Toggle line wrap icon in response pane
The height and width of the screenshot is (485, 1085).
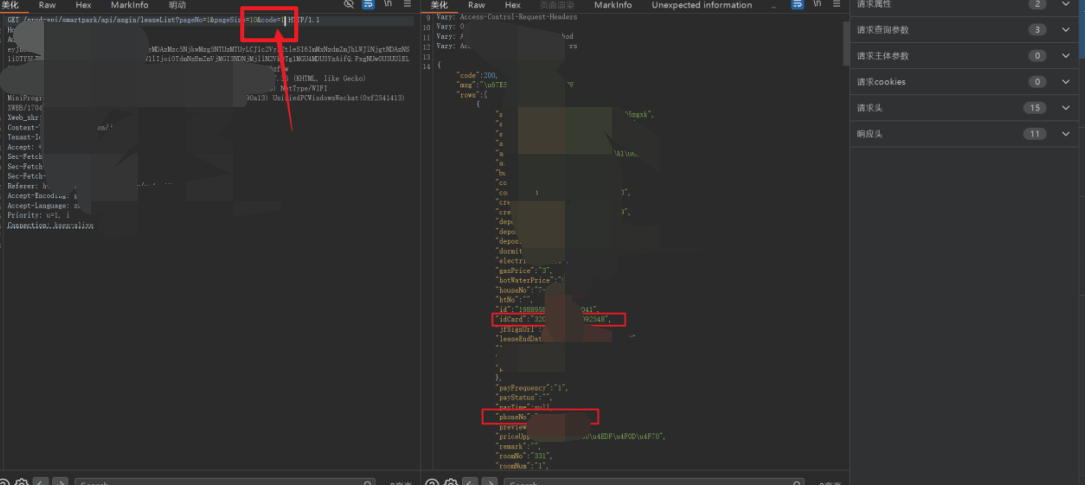click(799, 4)
